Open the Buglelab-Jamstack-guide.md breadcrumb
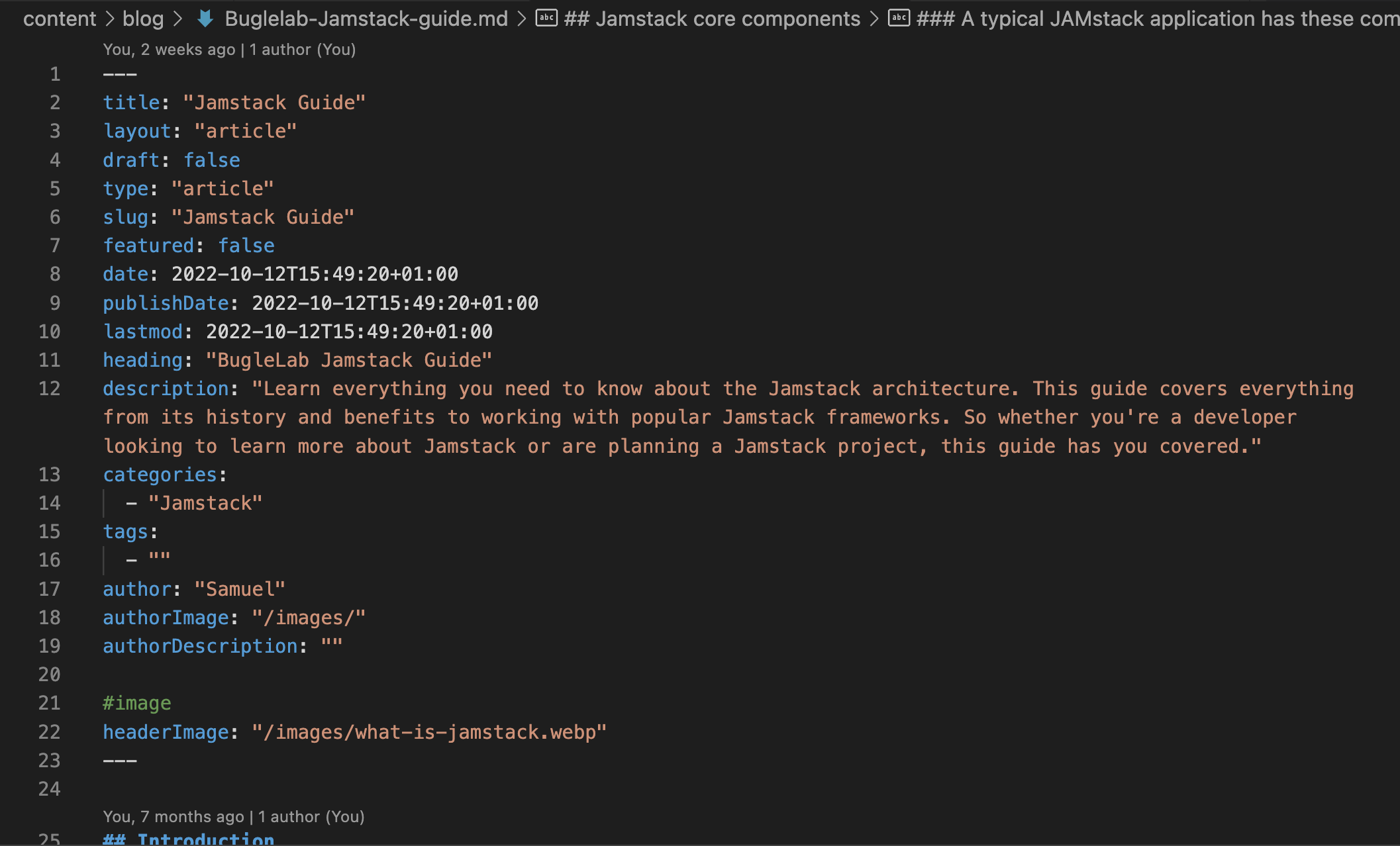This screenshot has width=1400, height=846. pos(366,19)
